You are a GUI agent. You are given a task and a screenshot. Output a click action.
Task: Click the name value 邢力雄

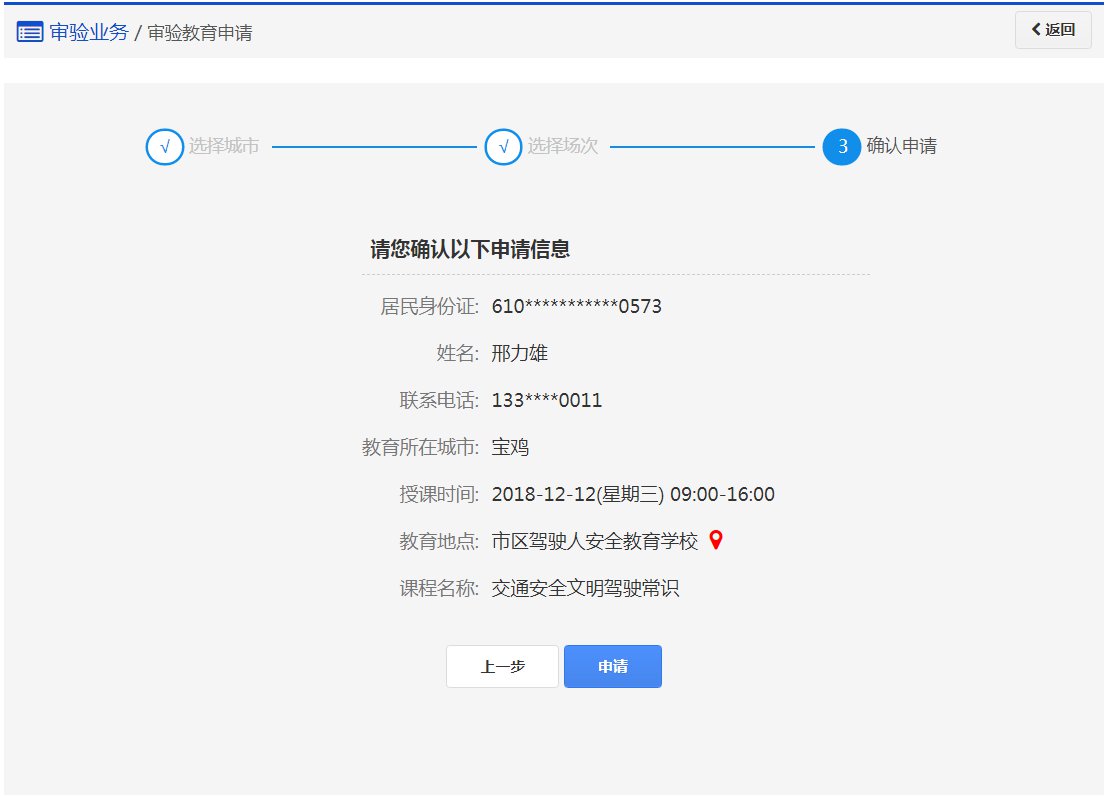[x=520, y=353]
